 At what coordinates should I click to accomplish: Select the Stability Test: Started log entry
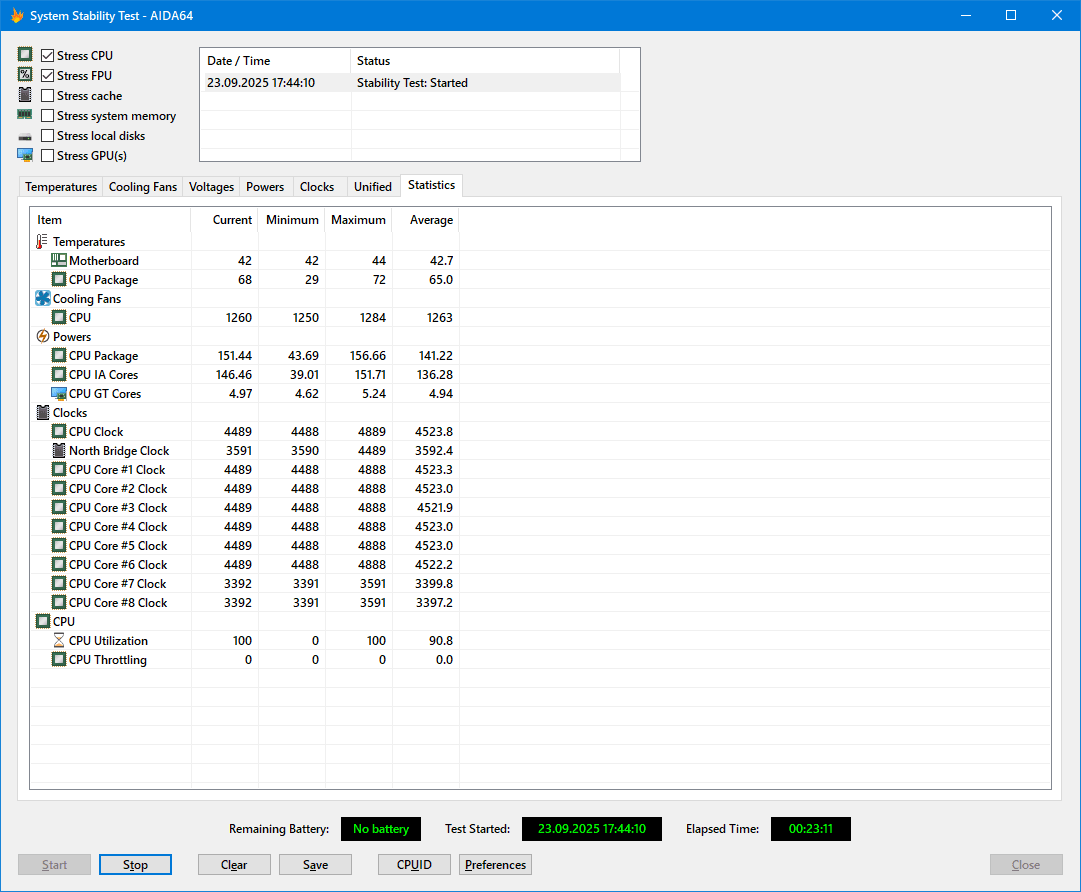(x=412, y=83)
